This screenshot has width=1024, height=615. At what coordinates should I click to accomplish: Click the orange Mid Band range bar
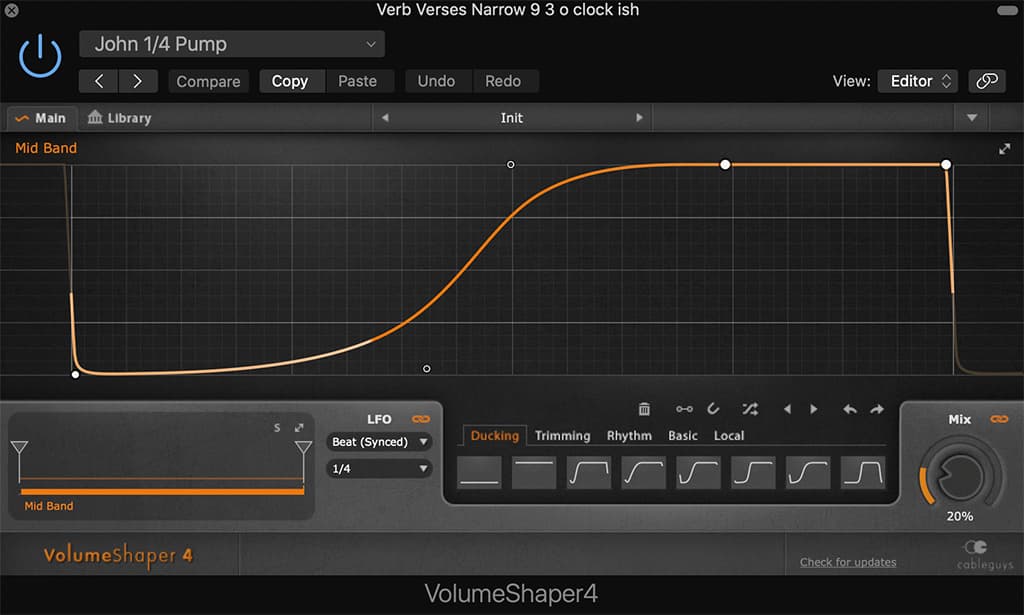tap(163, 491)
